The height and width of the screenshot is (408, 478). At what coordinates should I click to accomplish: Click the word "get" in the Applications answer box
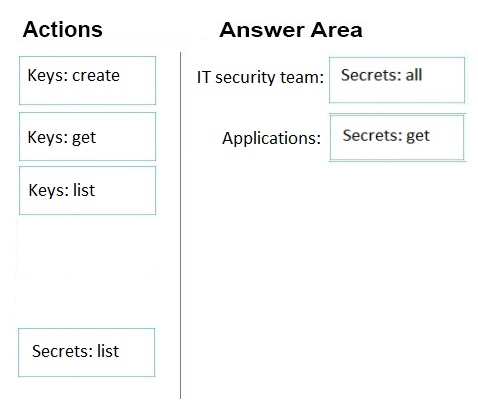pos(418,136)
